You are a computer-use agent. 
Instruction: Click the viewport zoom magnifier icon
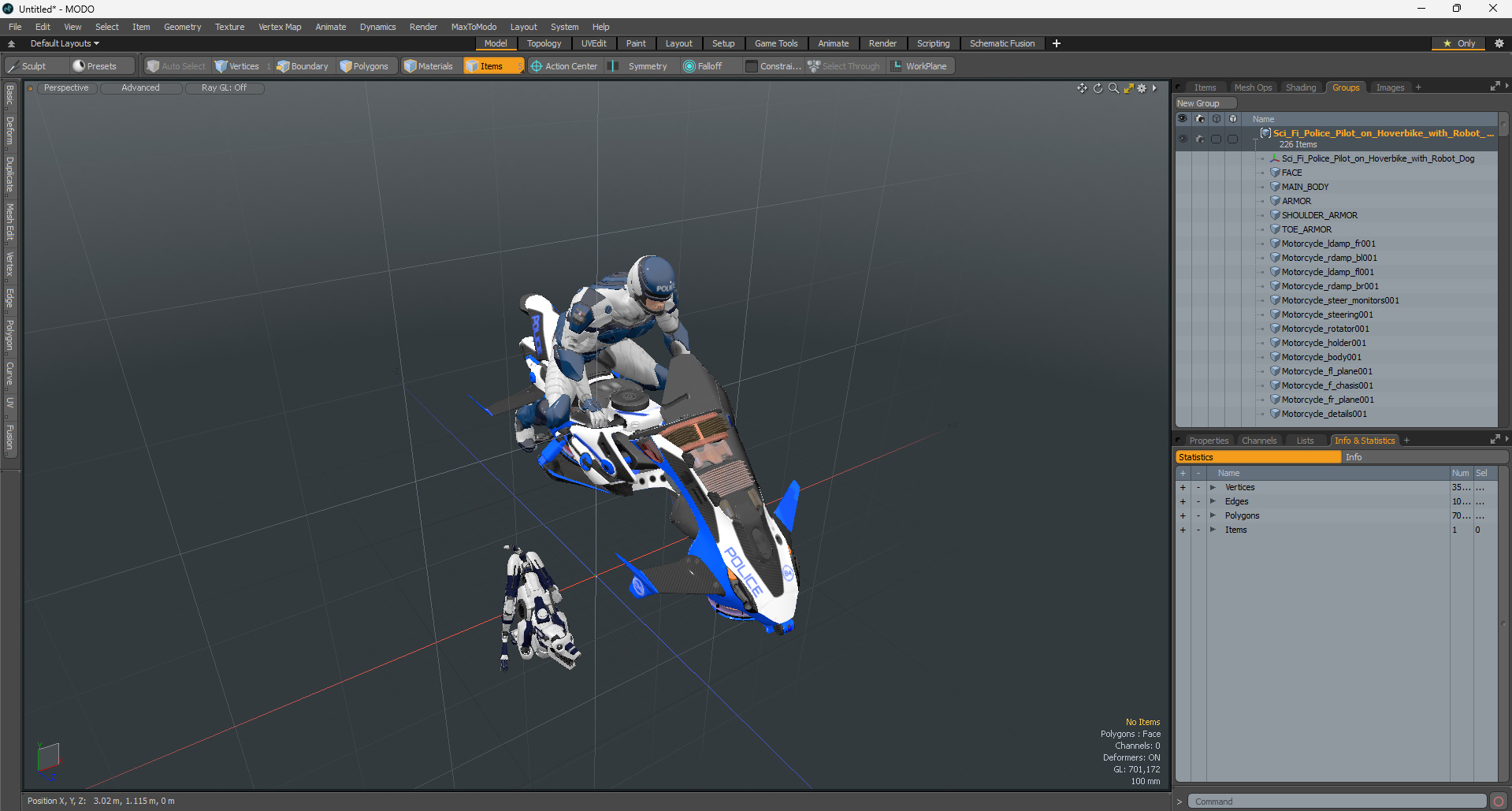pos(1113,88)
